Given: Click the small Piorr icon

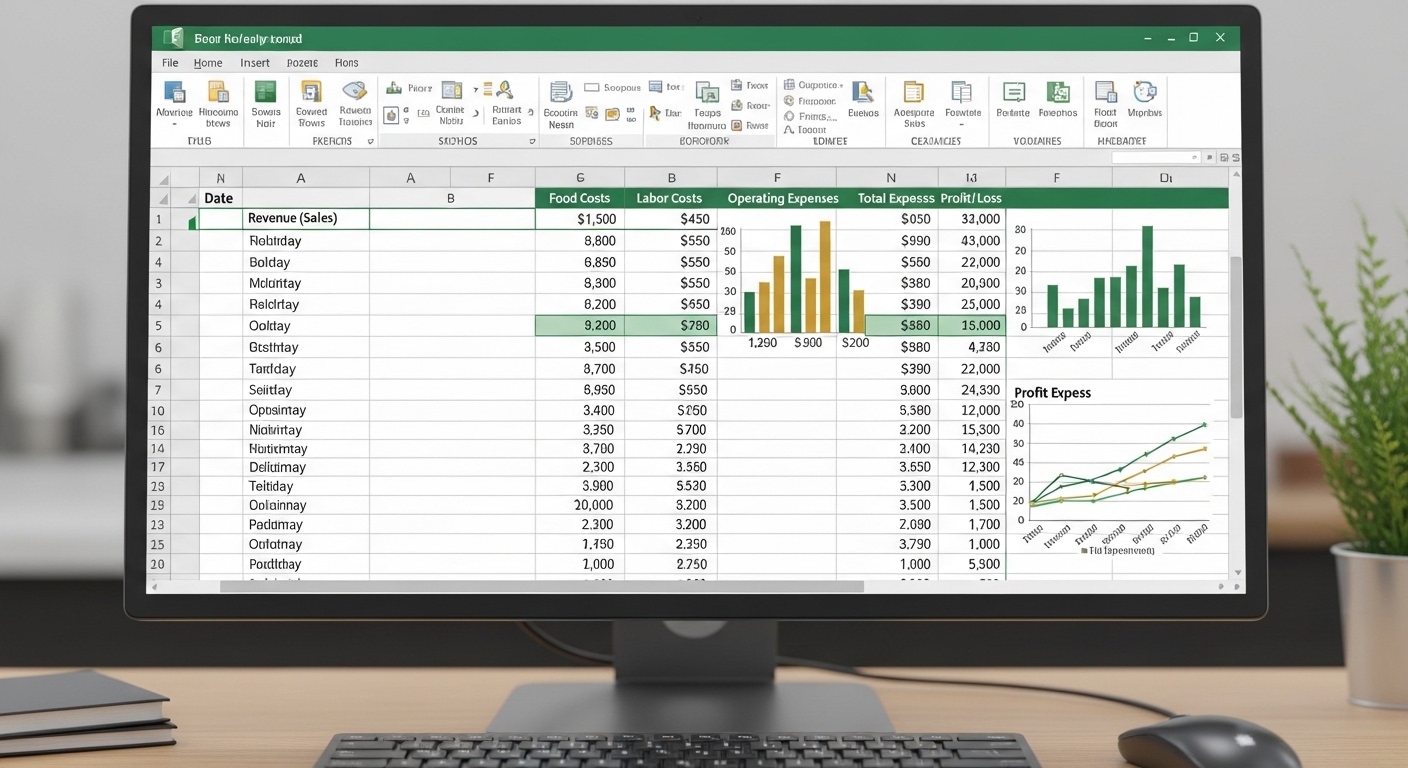Looking at the screenshot, I should (x=394, y=89).
